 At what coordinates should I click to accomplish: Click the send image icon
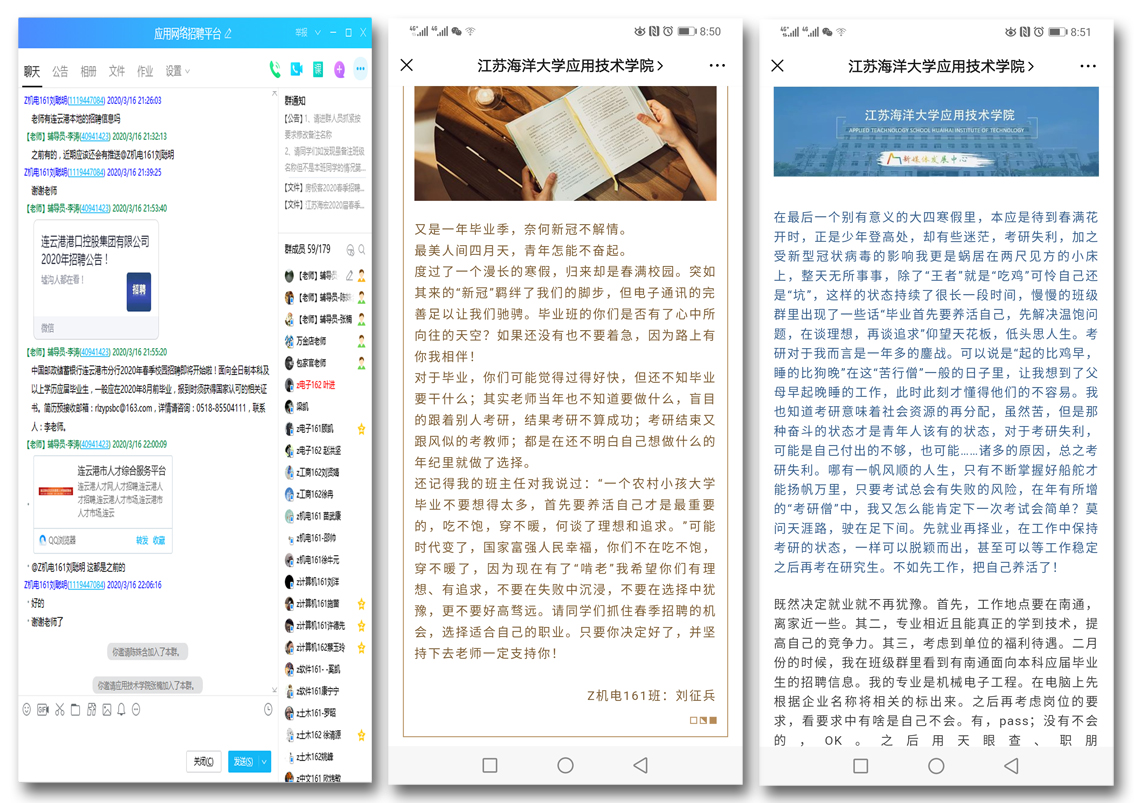coord(106,710)
